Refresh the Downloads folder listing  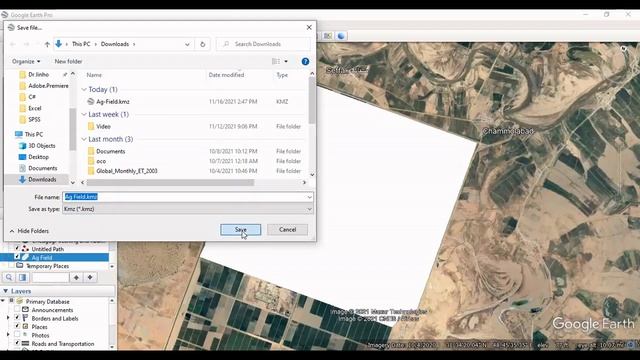202,44
